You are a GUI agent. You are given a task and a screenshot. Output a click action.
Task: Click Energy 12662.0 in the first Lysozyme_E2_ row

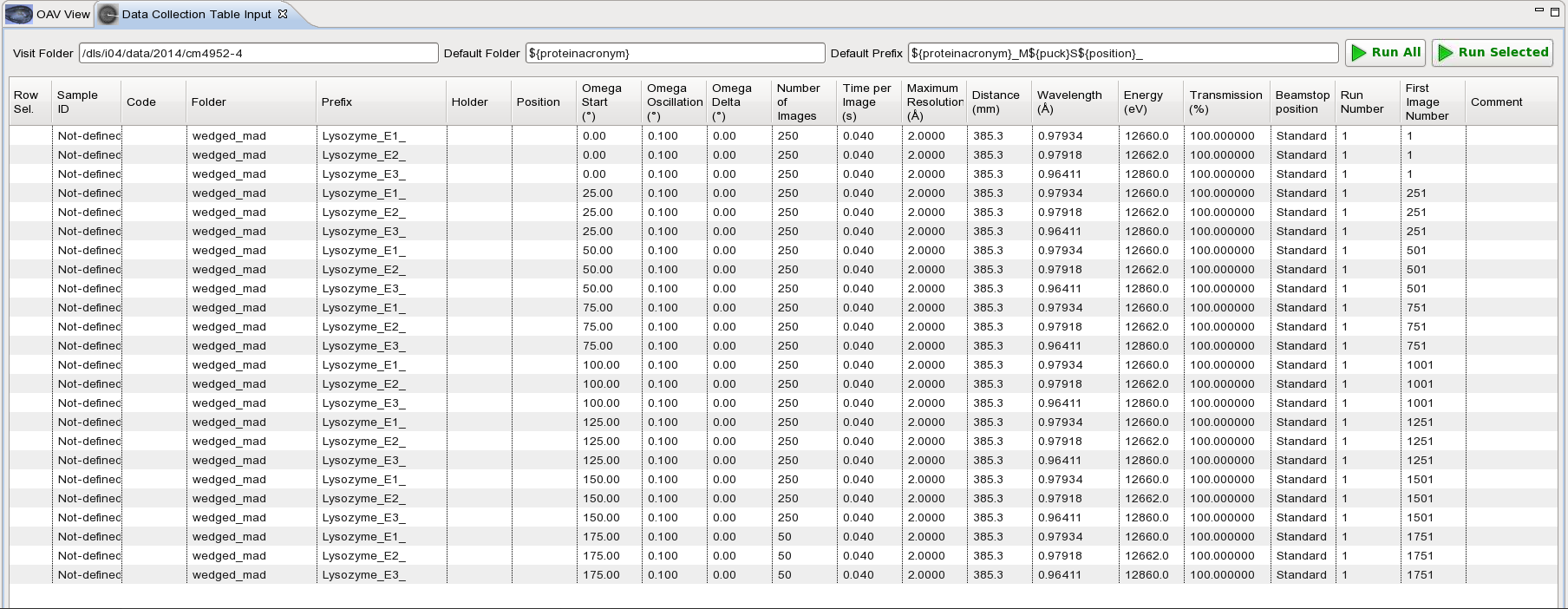tap(1147, 155)
